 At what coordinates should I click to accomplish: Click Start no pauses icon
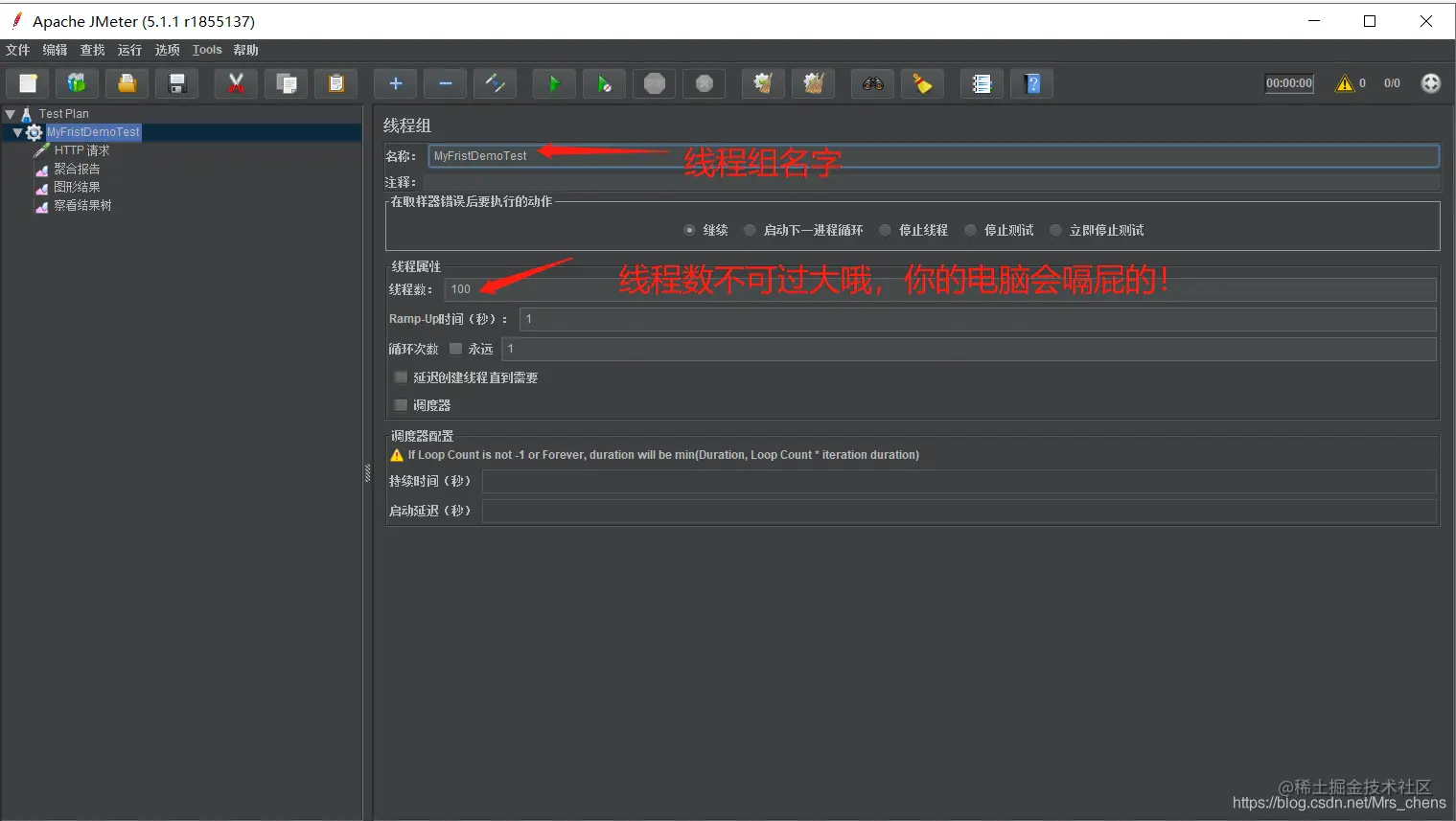pos(604,83)
